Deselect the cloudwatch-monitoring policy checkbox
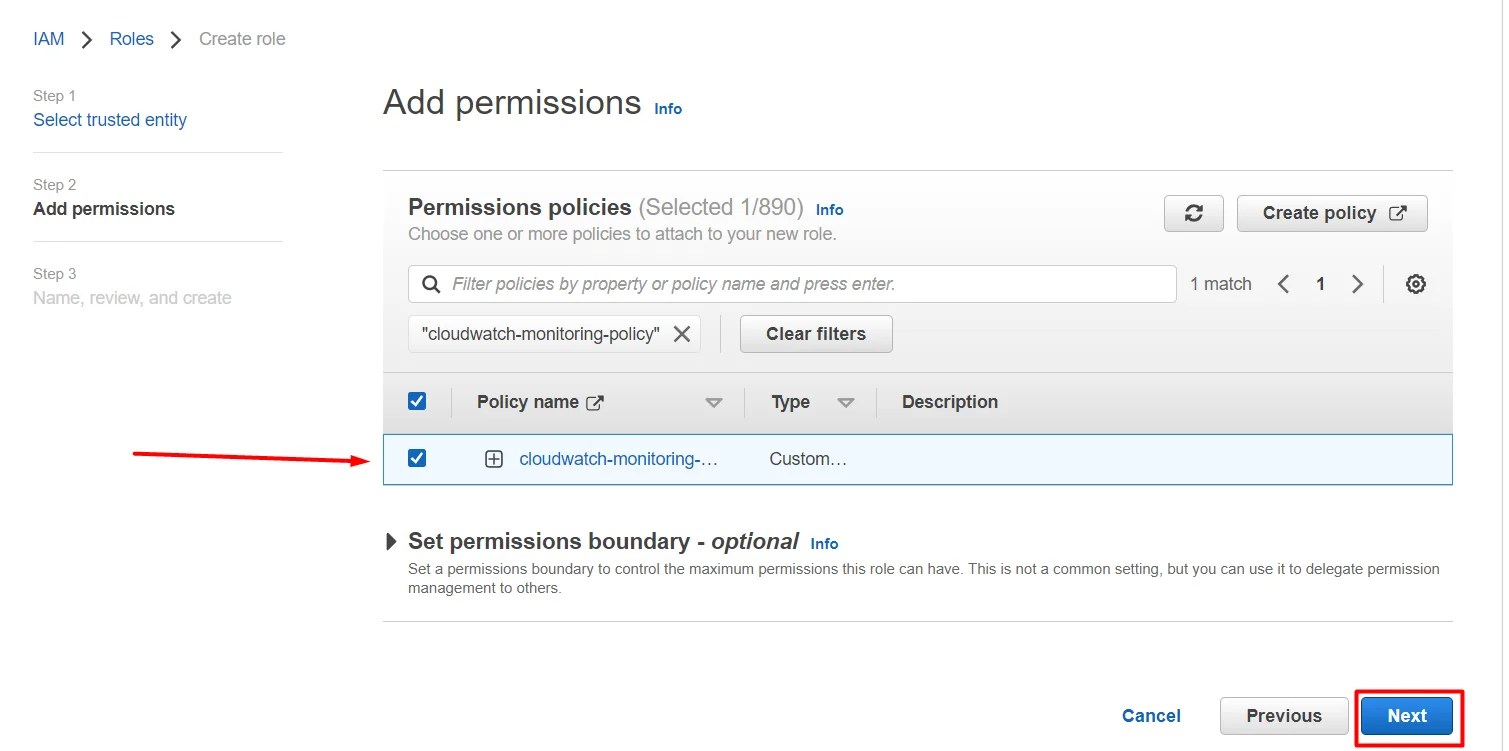The width and height of the screenshot is (1509, 751). [417, 458]
